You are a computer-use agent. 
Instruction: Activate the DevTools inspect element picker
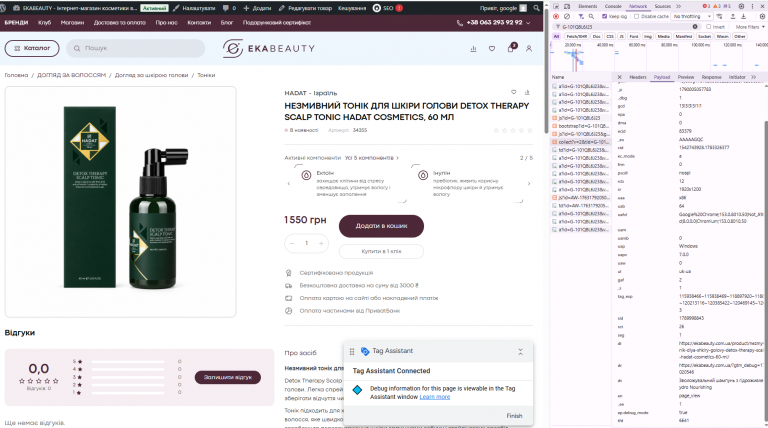[556, 6]
